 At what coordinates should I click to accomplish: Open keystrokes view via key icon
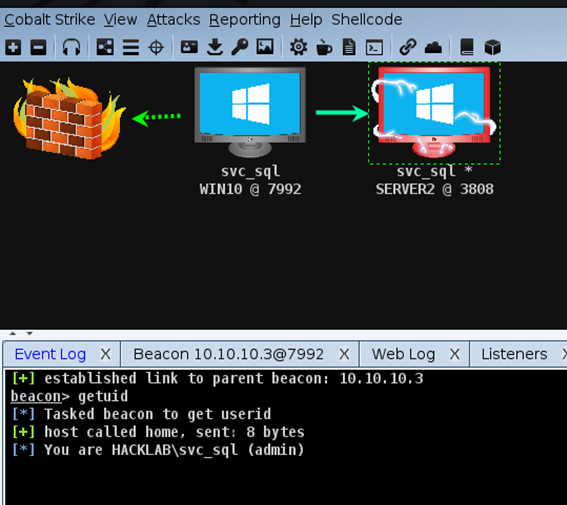coord(239,47)
